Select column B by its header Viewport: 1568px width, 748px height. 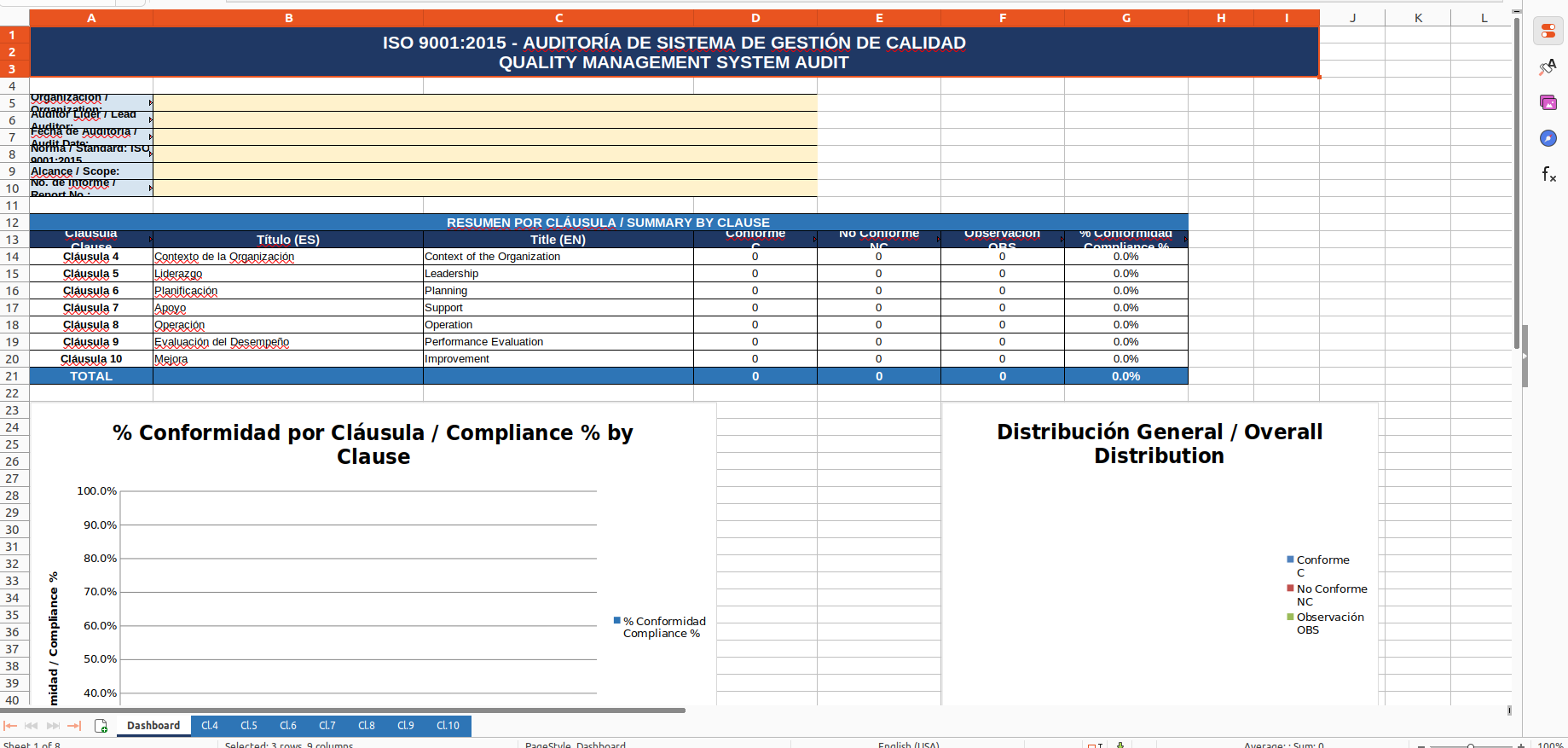[288, 18]
